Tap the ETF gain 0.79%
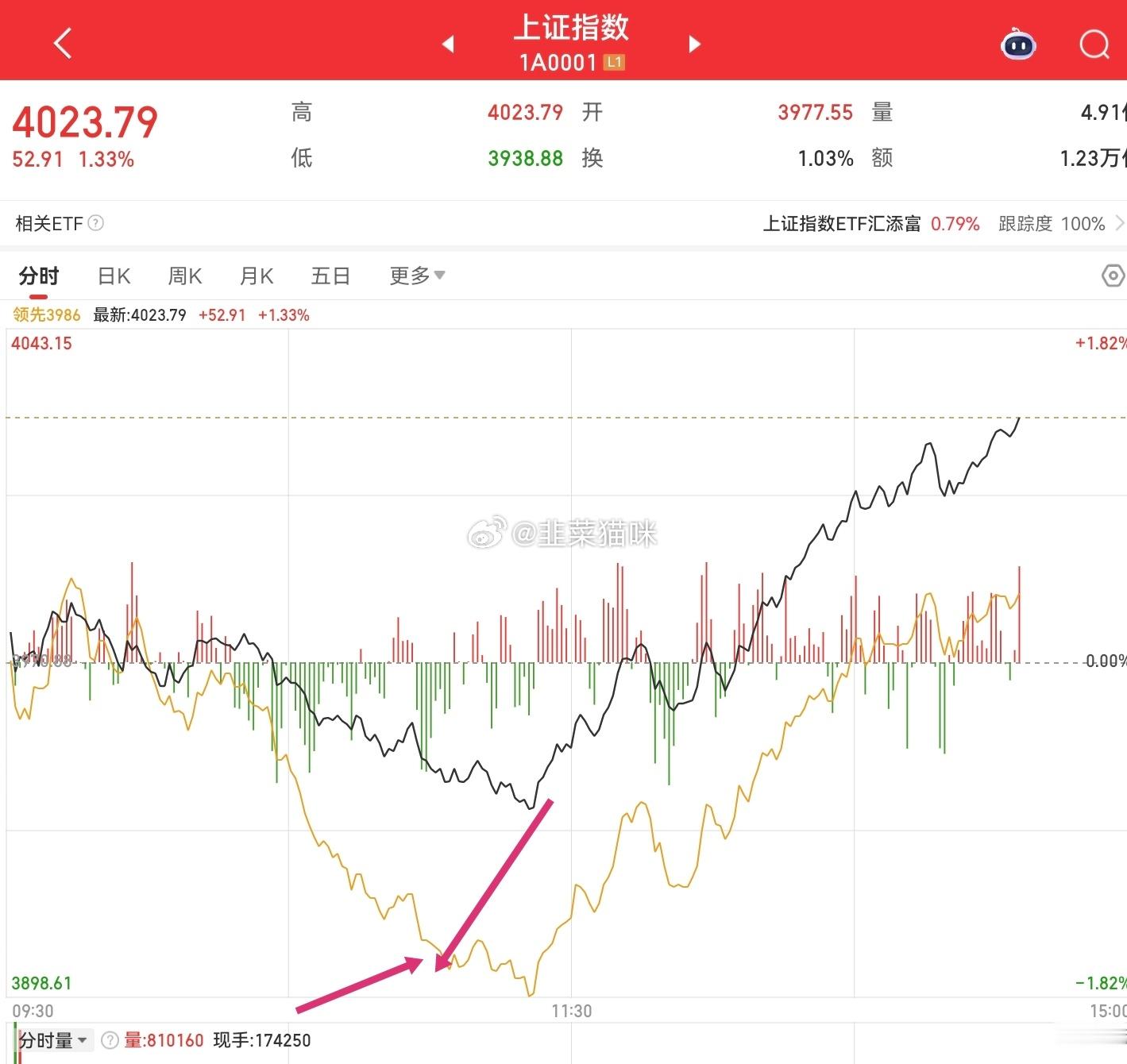Image resolution: width=1127 pixels, height=1064 pixels. click(955, 224)
